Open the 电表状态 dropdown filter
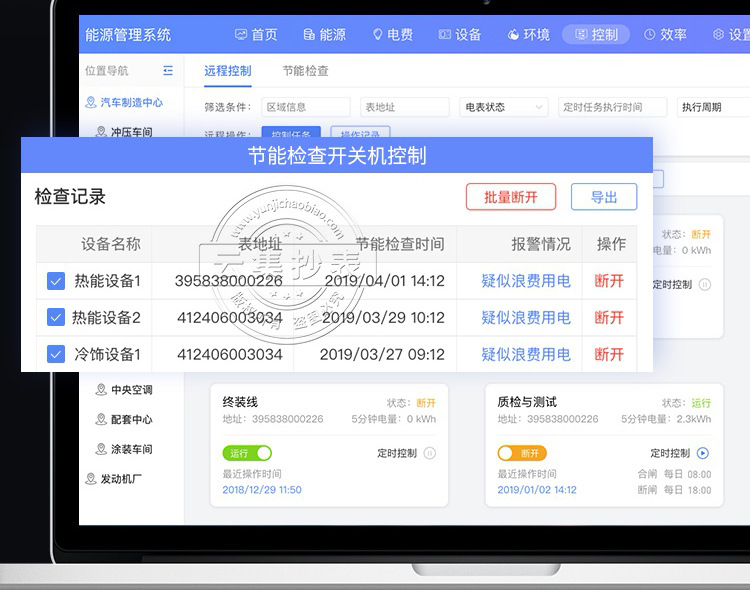The width and height of the screenshot is (750, 590). 504,107
